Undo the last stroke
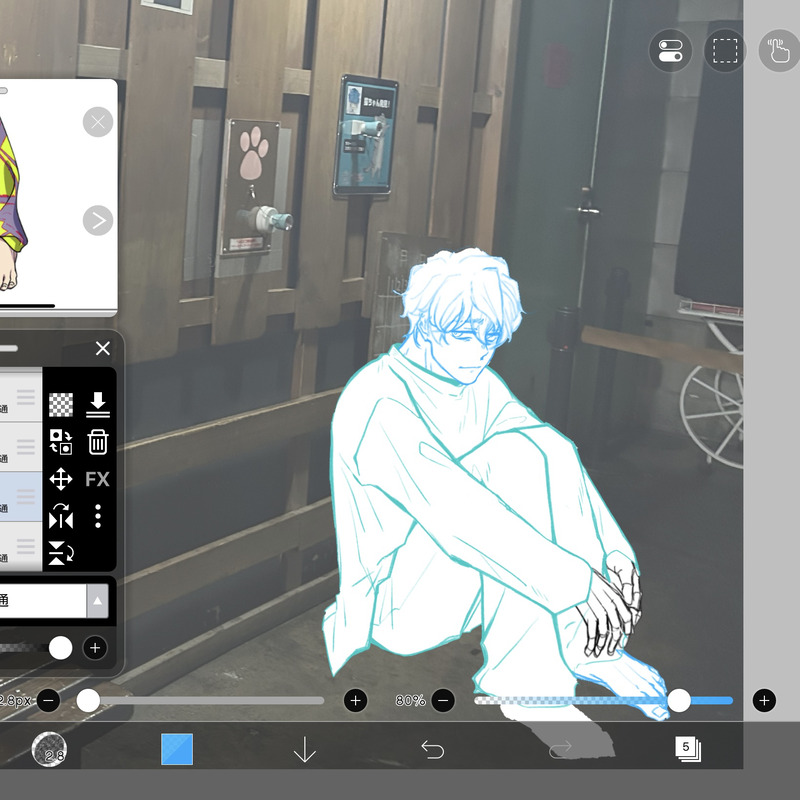800x800 pixels. click(x=432, y=749)
